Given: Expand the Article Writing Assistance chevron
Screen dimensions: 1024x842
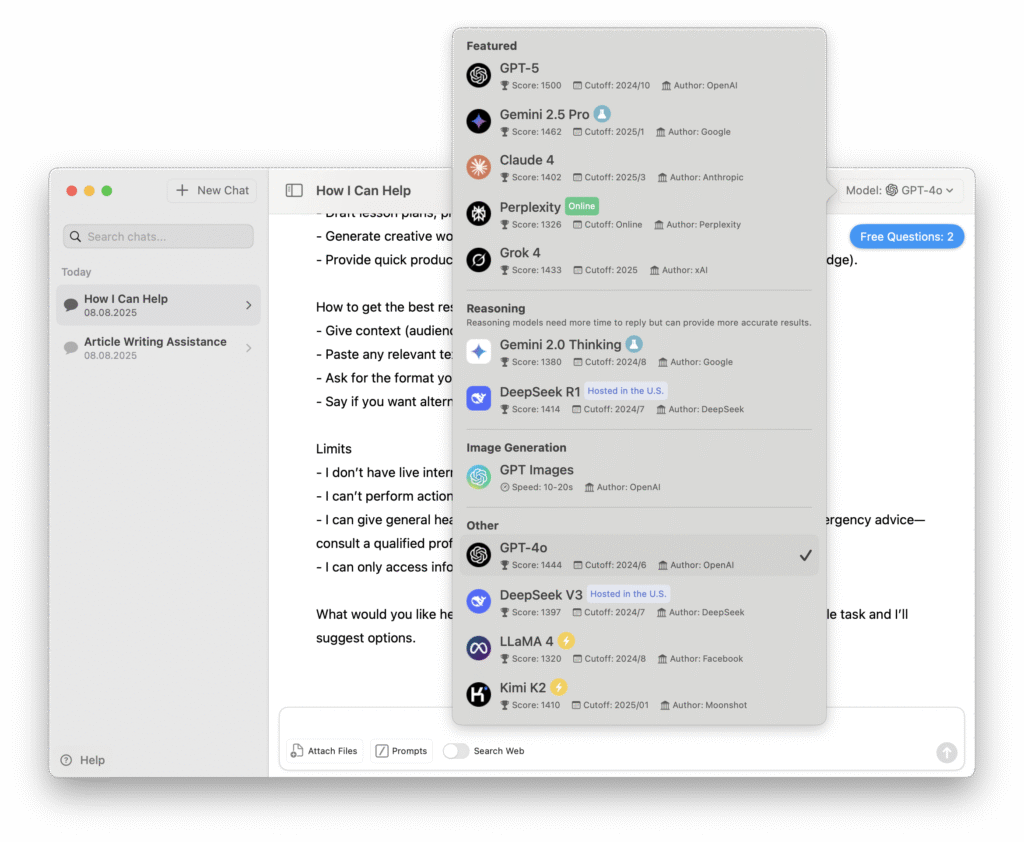Looking at the screenshot, I should pos(248,348).
